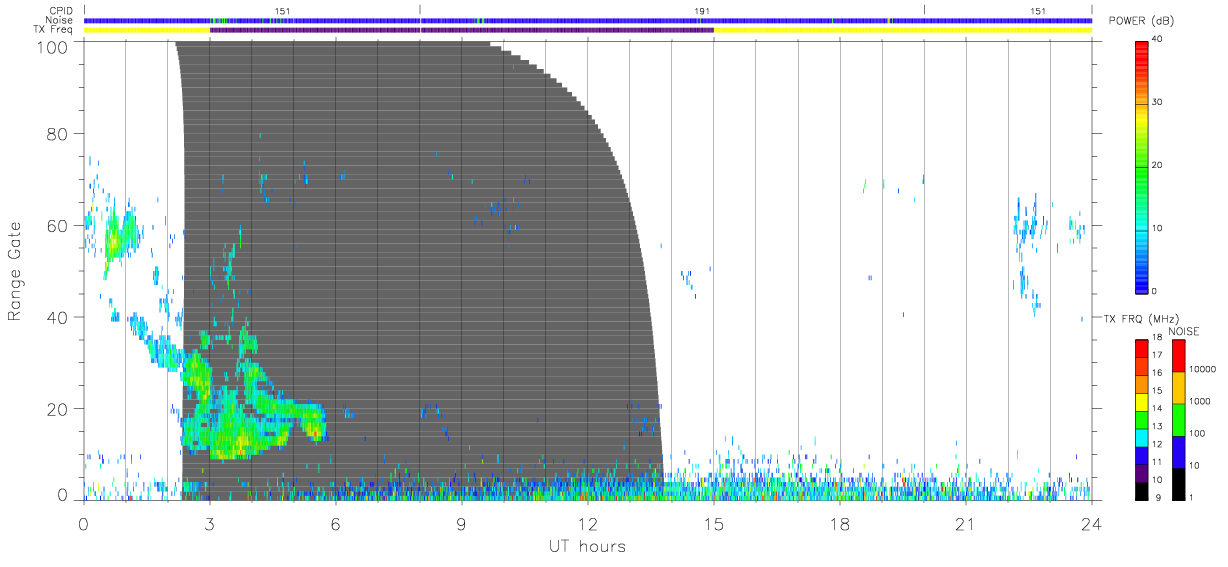Image resolution: width=1228 pixels, height=567 pixels.
Task: Click the '18' tick on the UT hours axis
Action: 839,523
